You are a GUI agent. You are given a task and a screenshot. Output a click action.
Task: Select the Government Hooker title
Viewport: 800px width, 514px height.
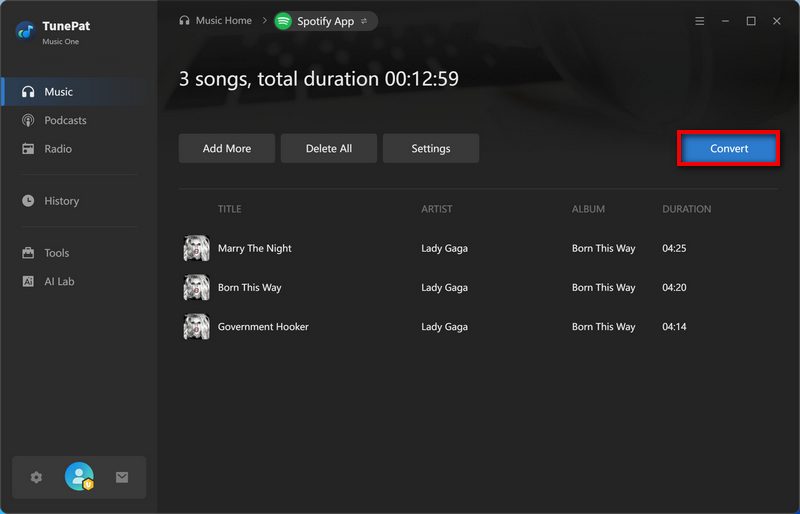[263, 327]
